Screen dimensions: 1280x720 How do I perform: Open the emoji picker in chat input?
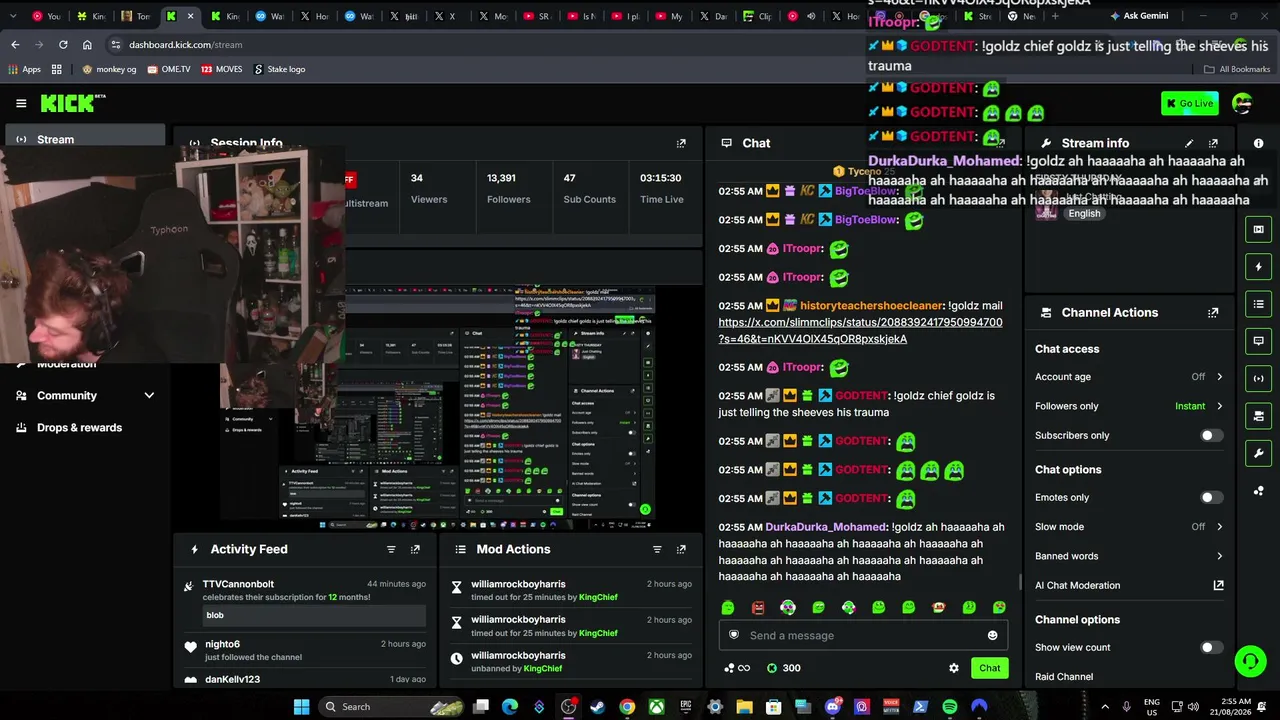pyautogui.click(x=992, y=635)
